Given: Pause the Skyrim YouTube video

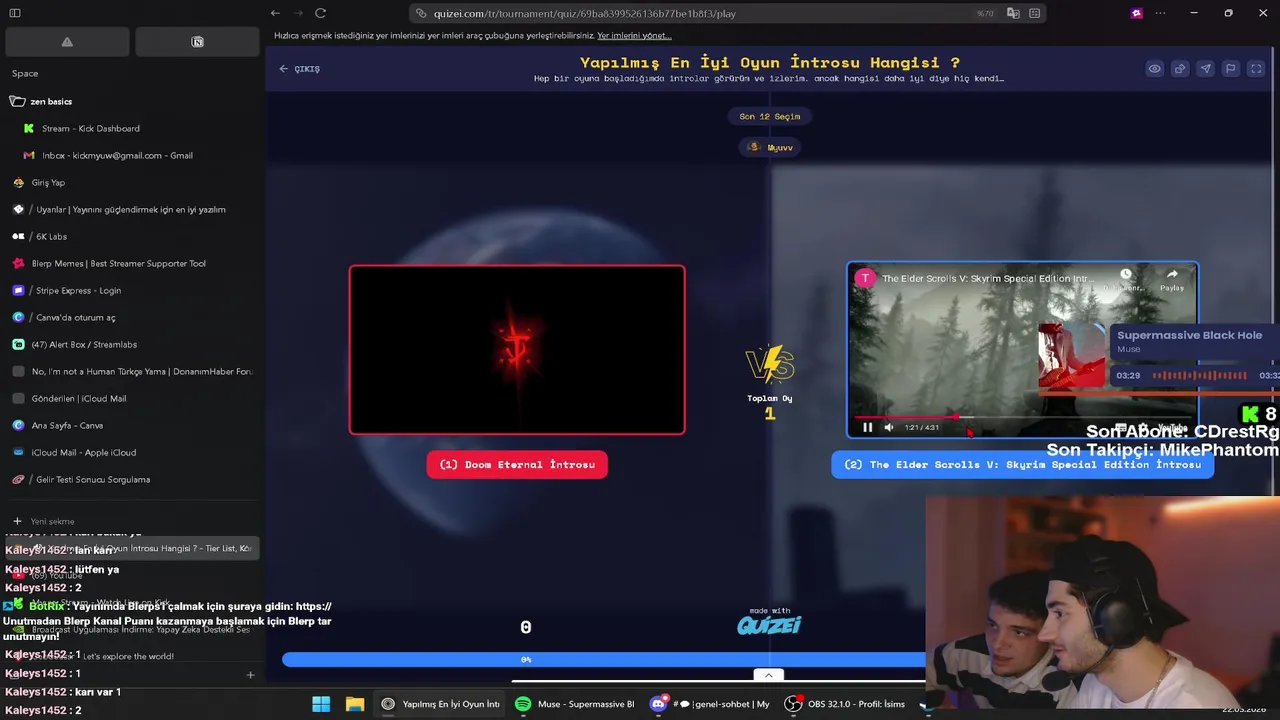Looking at the screenshot, I should pos(867,427).
